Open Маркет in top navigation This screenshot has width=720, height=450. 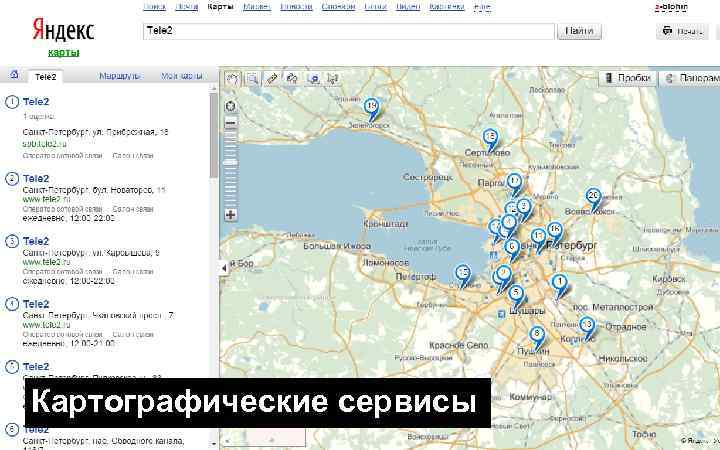[x=257, y=6]
